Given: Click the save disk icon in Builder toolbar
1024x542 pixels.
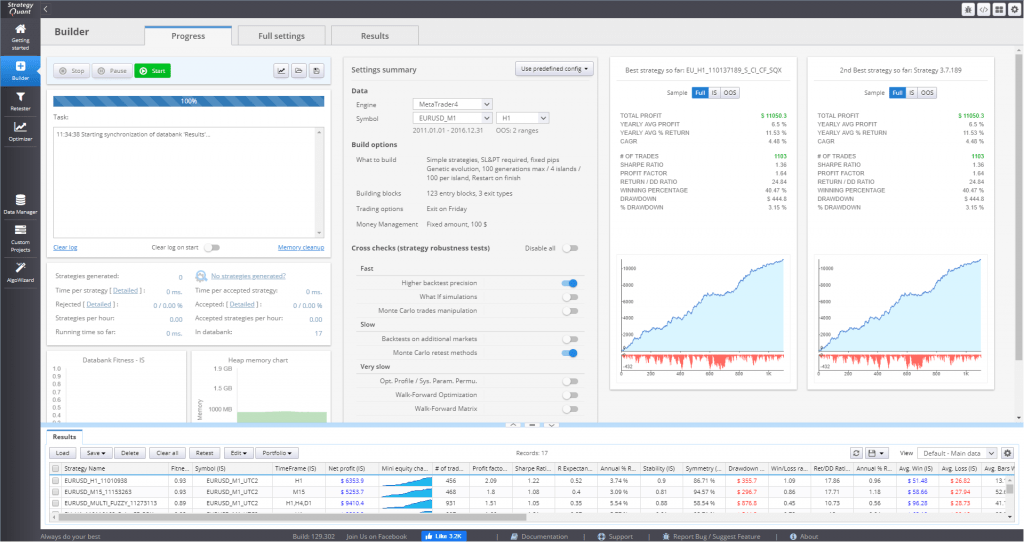Looking at the screenshot, I should (x=317, y=71).
